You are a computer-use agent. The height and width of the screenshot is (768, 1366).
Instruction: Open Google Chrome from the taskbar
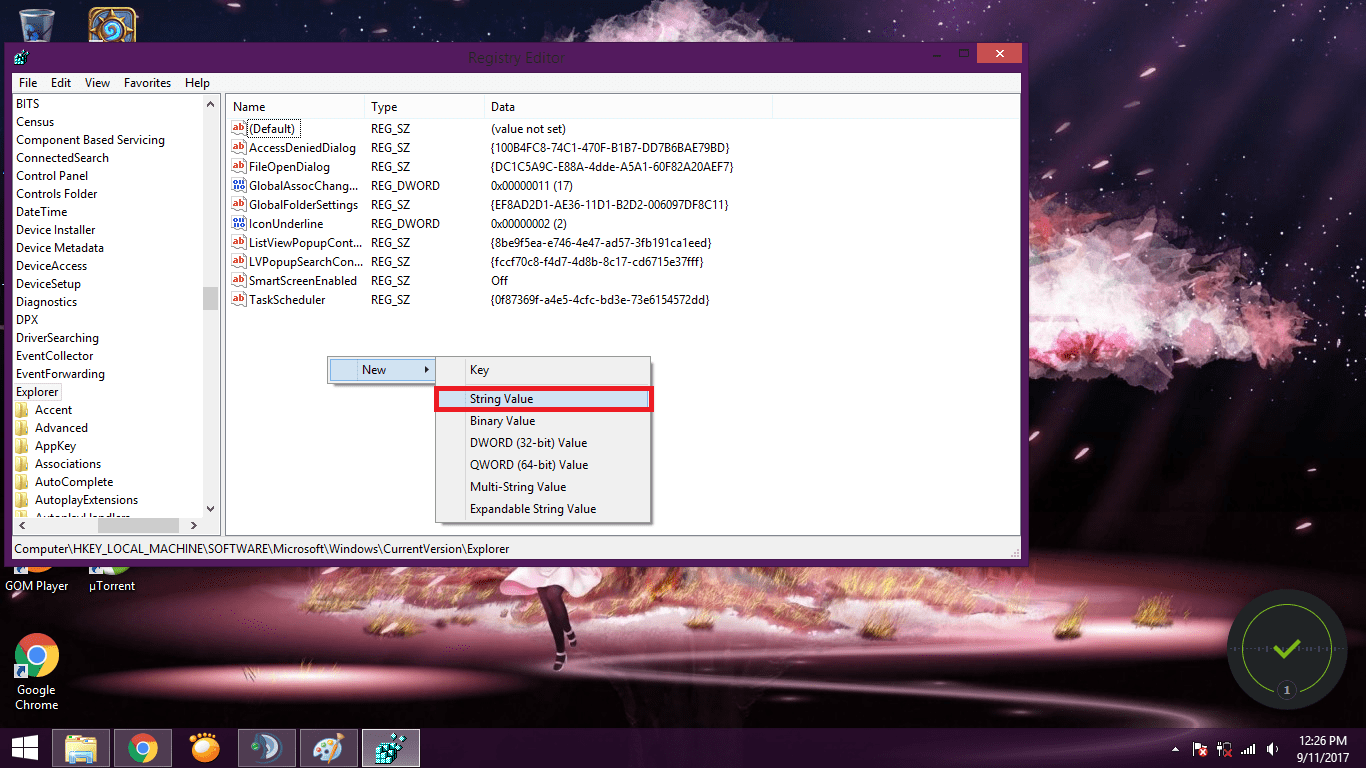tap(142, 747)
